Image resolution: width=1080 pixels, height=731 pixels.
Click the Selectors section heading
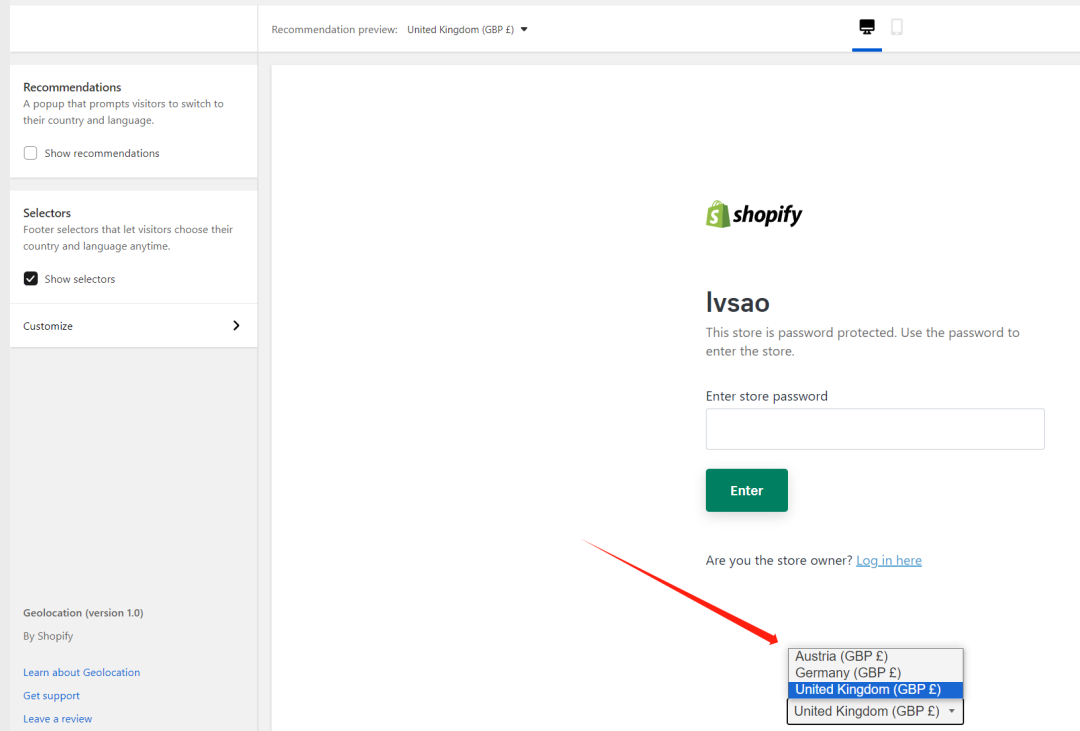[x=47, y=213]
